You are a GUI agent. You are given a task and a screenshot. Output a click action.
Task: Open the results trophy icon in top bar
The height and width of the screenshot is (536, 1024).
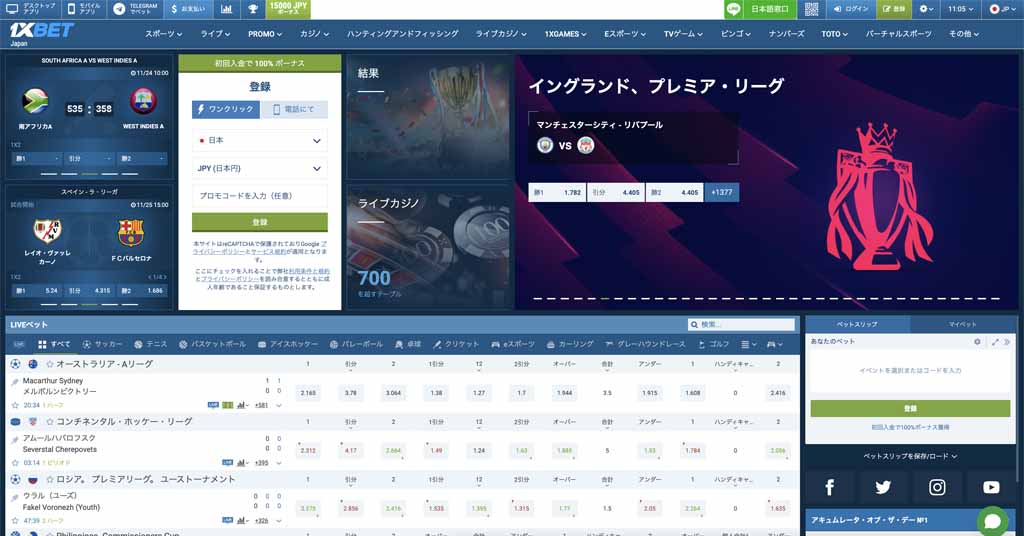(253, 9)
